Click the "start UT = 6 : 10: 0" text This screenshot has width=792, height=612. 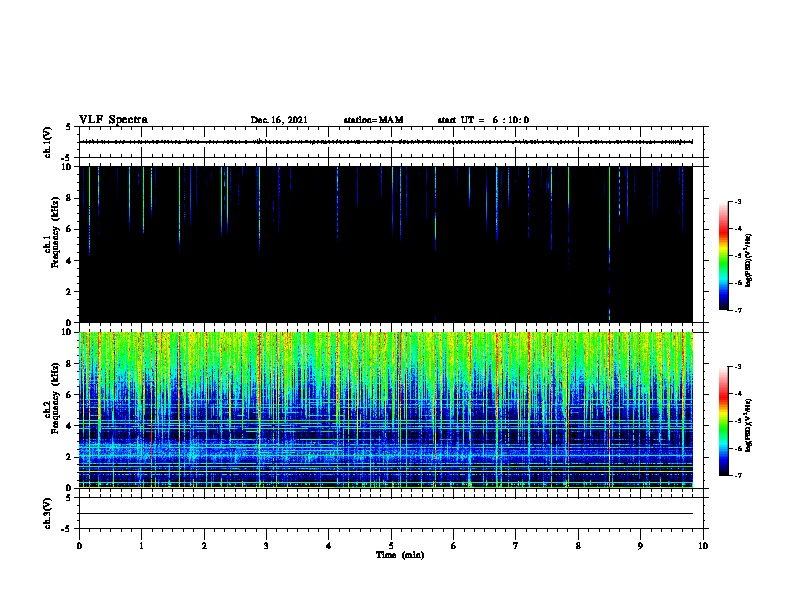(x=483, y=120)
